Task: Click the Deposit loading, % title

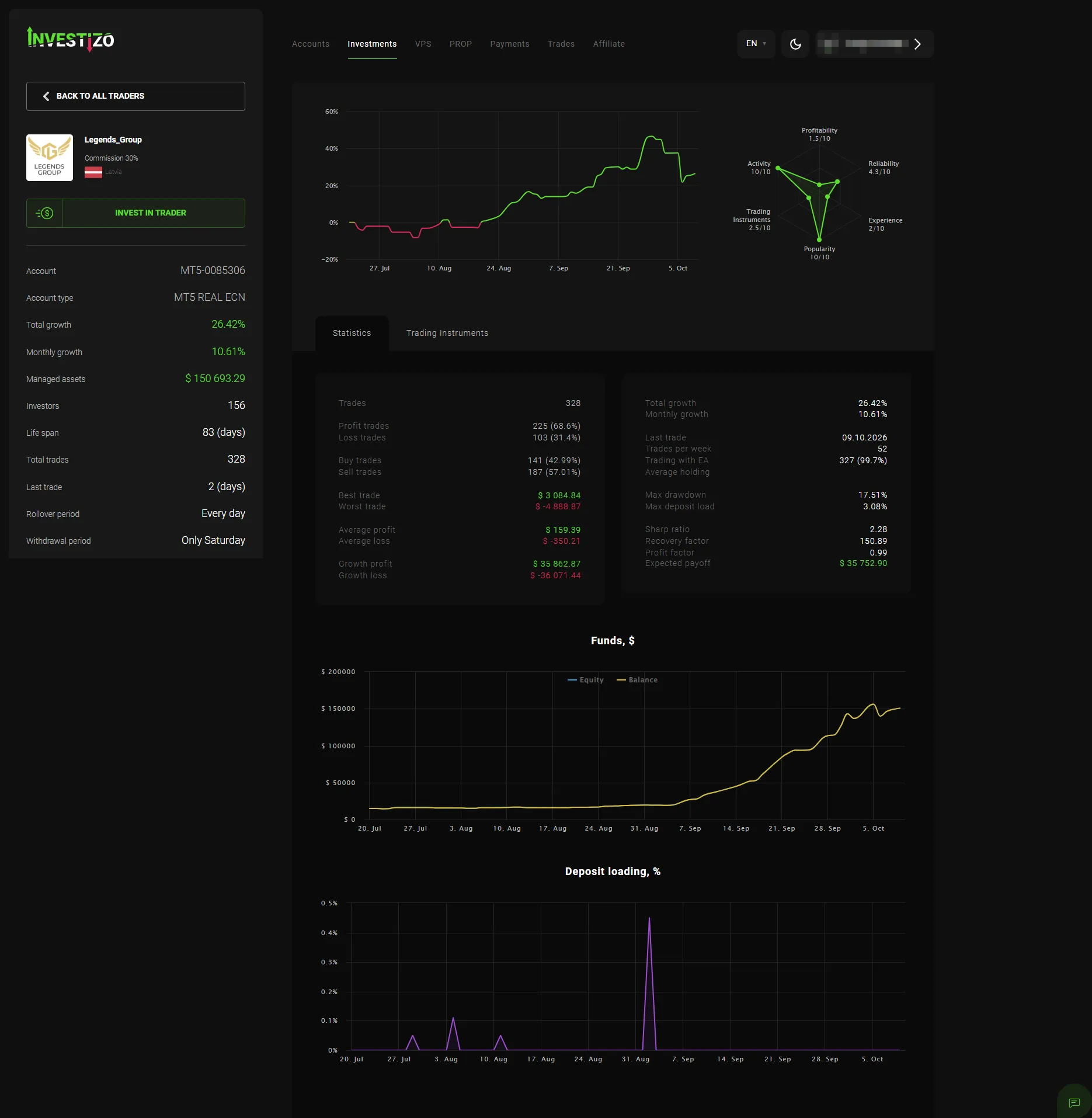Action: tap(613, 872)
